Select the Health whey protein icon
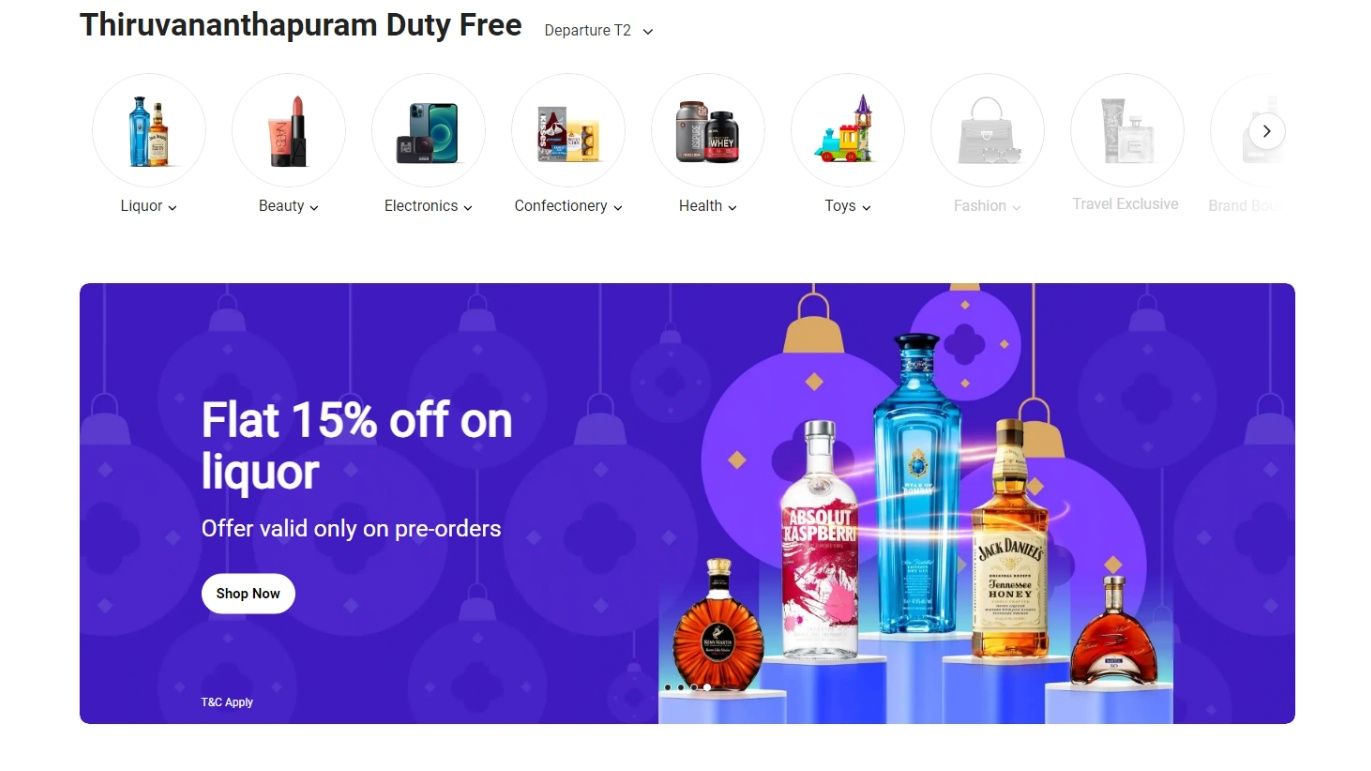Screen dimensions: 1371x771 tap(708, 131)
